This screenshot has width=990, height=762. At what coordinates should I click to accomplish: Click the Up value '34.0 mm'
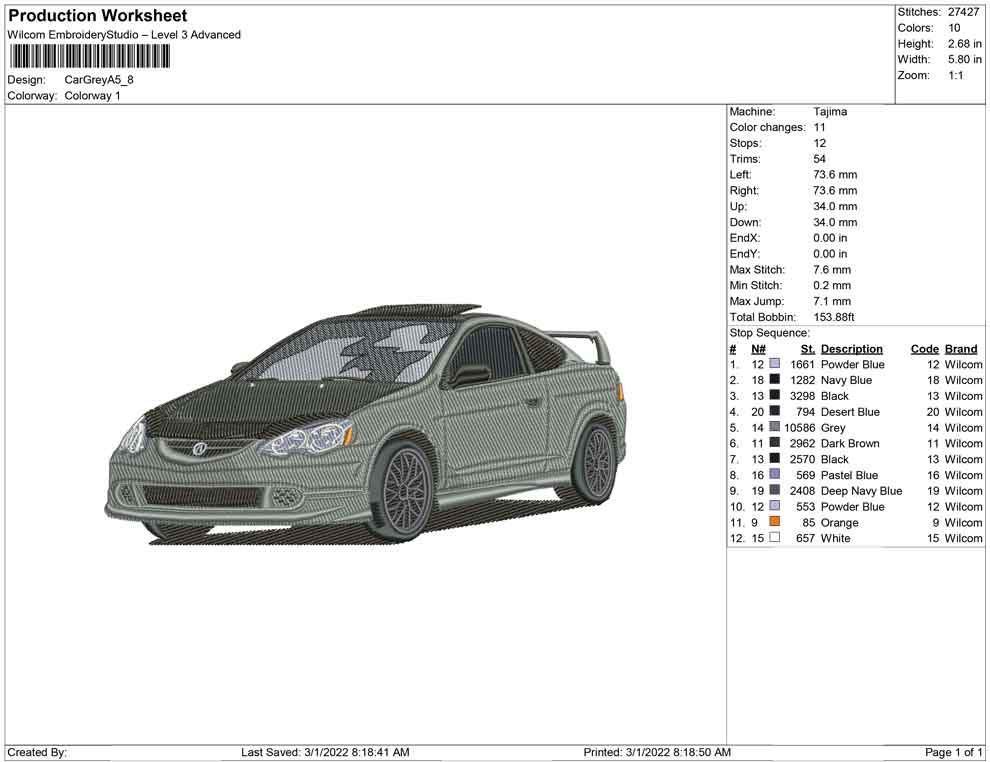[835, 206]
